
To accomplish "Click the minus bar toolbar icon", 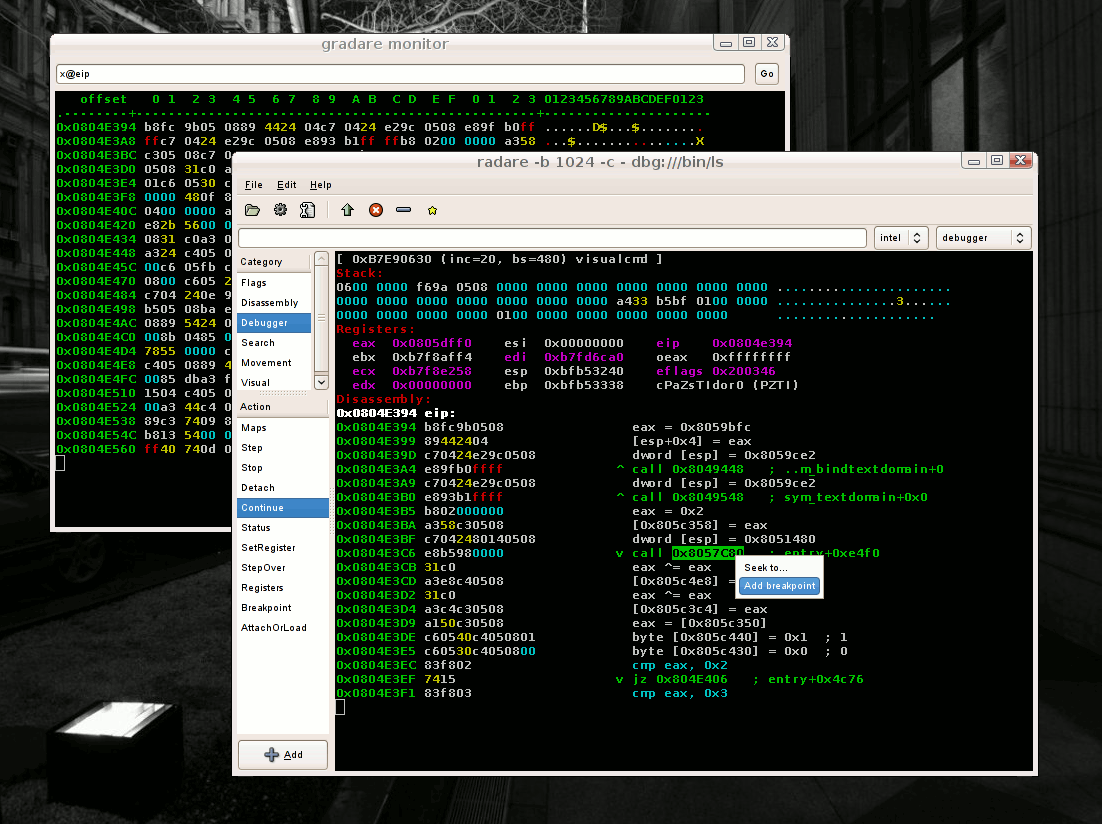I will 403,210.
